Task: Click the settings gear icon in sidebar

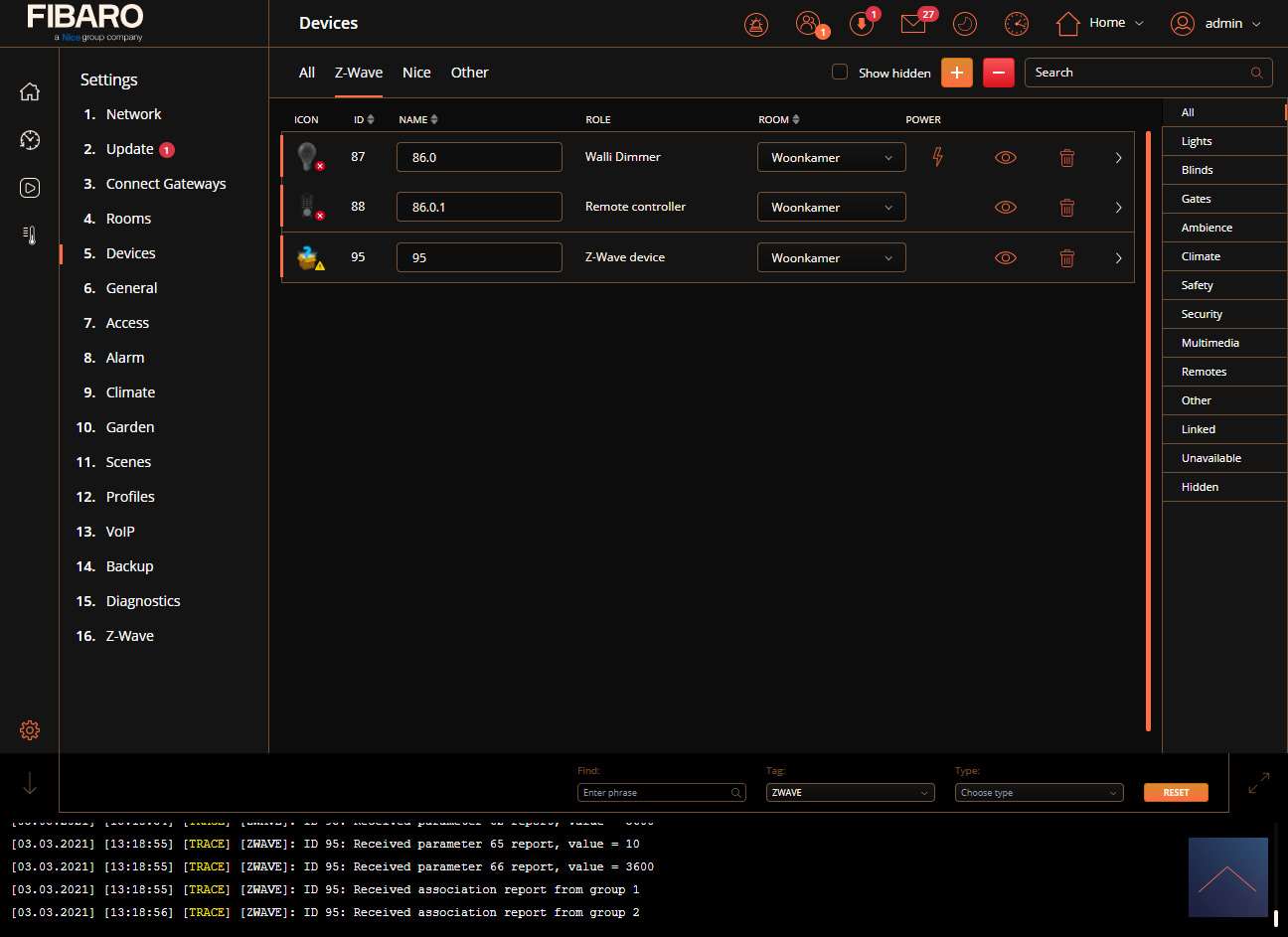Action: click(x=30, y=730)
